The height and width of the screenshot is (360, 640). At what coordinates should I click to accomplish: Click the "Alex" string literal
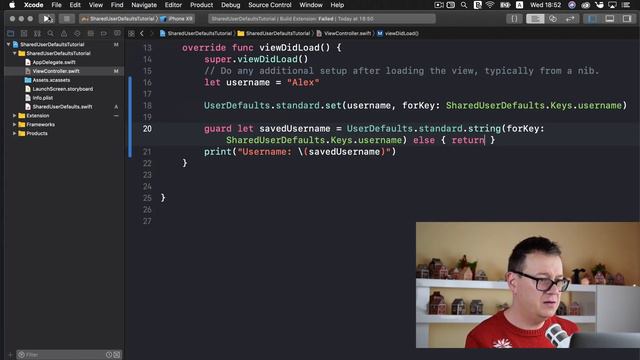(x=303, y=82)
